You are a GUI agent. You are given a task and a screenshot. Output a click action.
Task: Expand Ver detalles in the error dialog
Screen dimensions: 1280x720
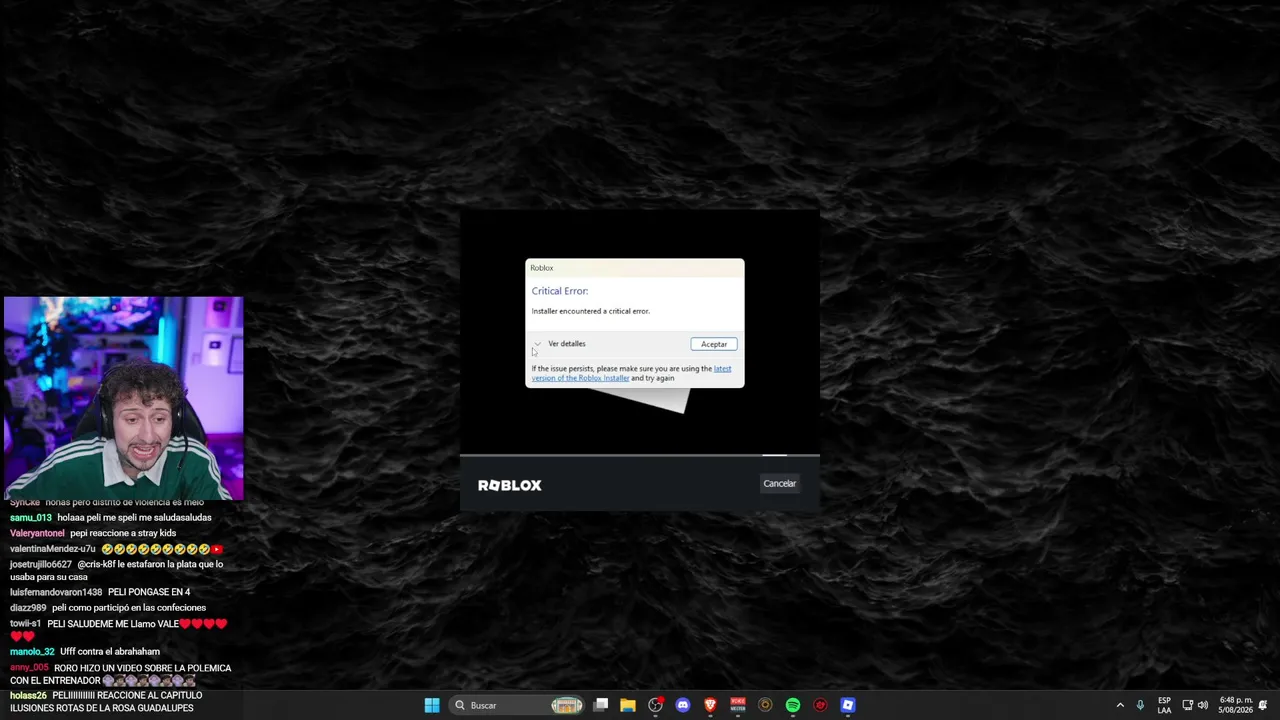click(560, 344)
